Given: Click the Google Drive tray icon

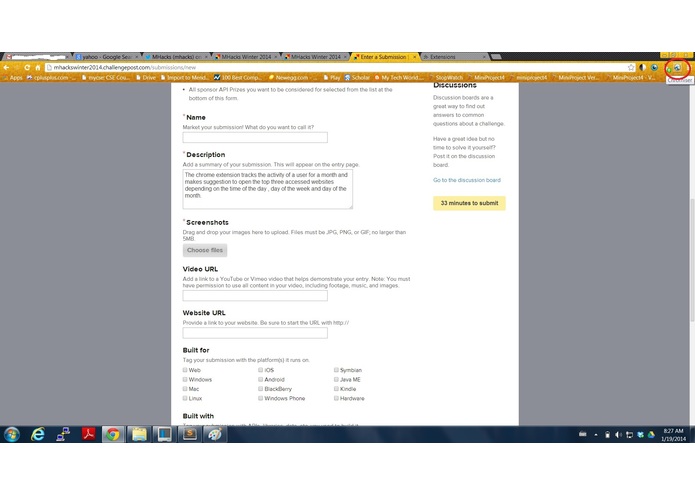Looking at the screenshot, I should (x=651, y=435).
